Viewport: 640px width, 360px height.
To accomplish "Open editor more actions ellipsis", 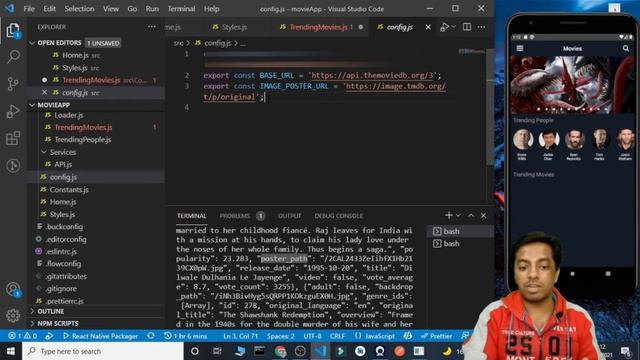I will (482, 27).
